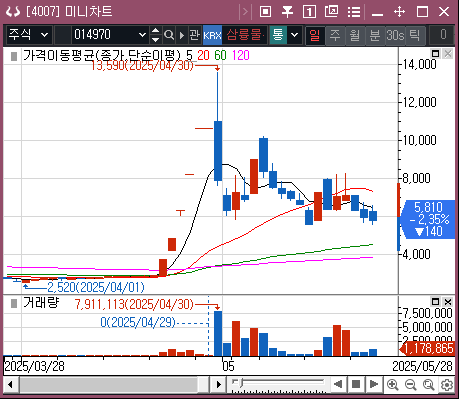
Task: Click the low price label 2,520(2025/04/01)
Action: pos(96,287)
